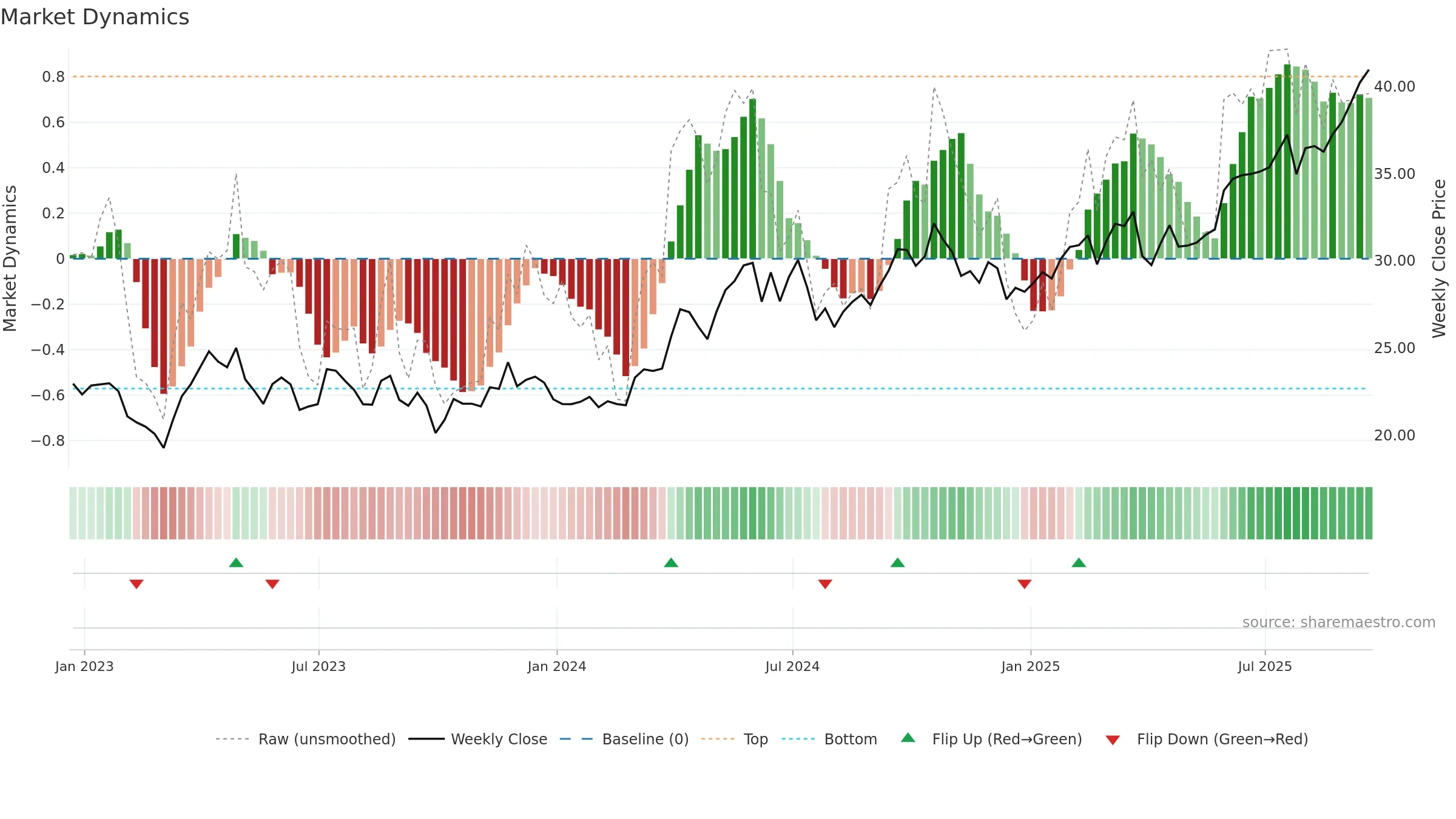Click the −0.2 left axis tick label

click(48, 305)
